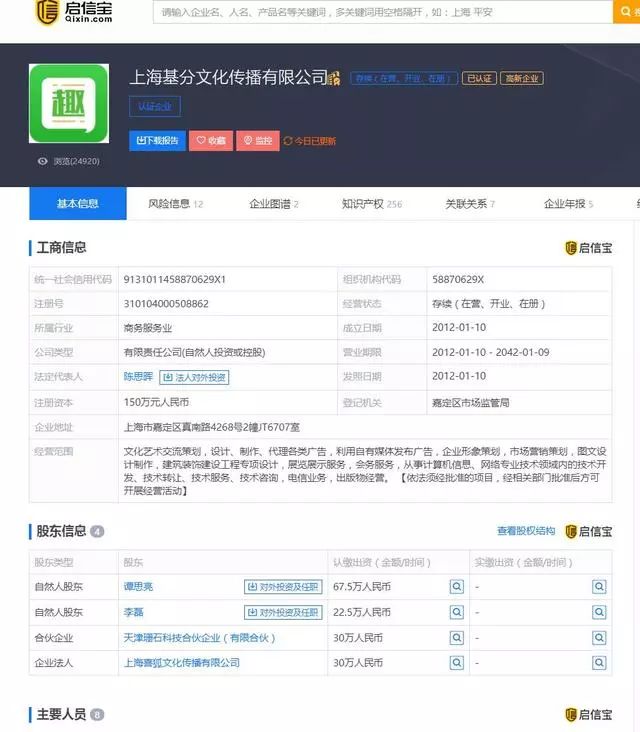Open shareholder 谭思亮 link
Screen dimensions: 640x732
coord(138,586)
